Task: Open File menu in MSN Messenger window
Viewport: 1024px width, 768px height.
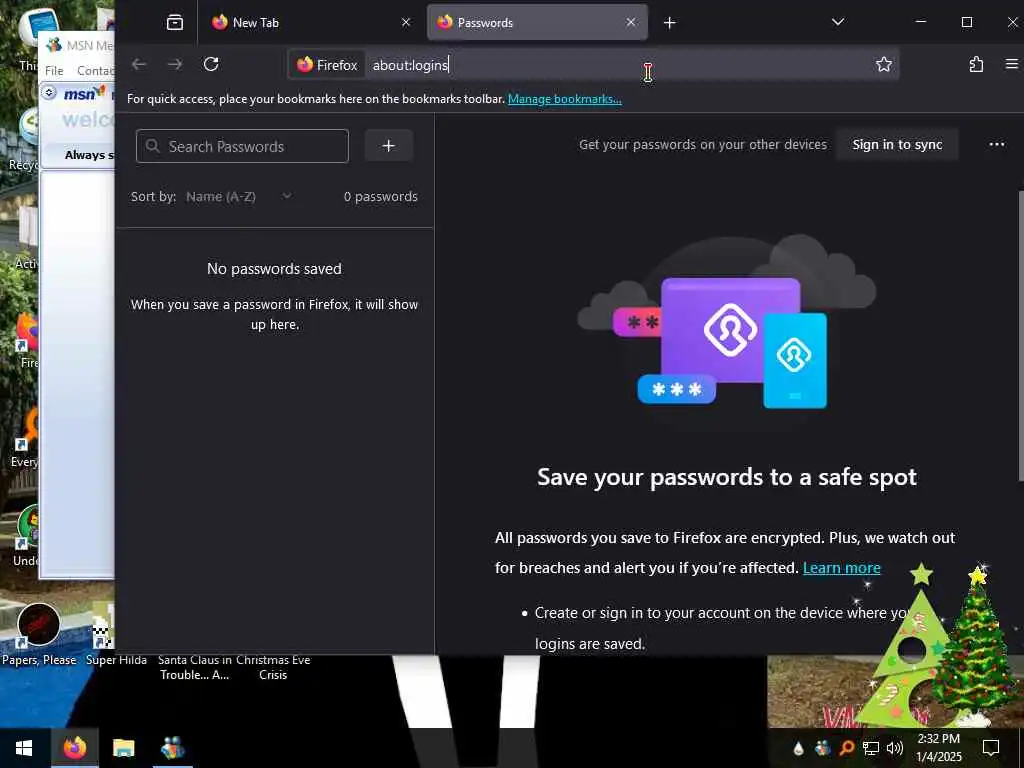Action: 54,71
